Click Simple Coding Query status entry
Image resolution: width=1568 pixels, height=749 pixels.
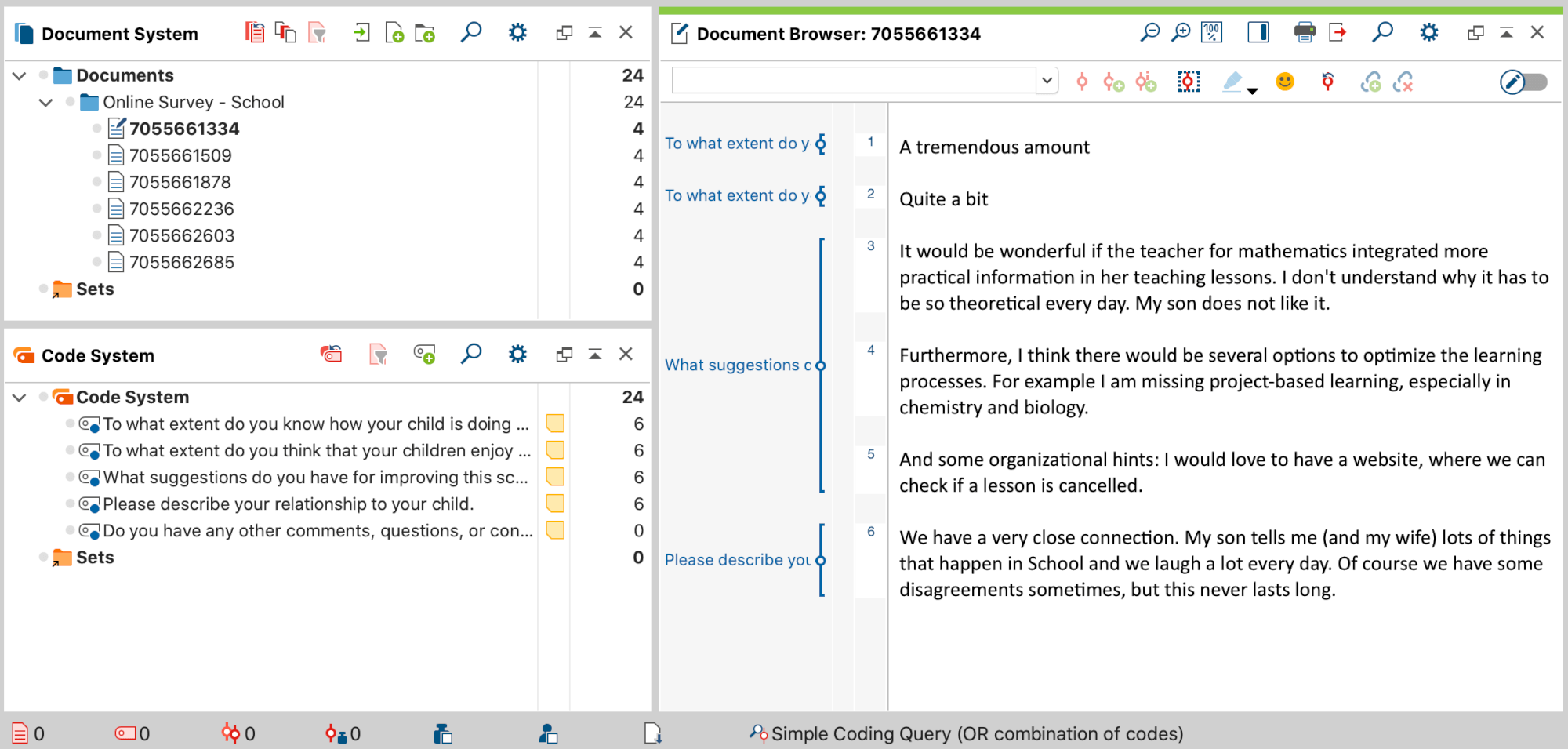tap(966, 733)
